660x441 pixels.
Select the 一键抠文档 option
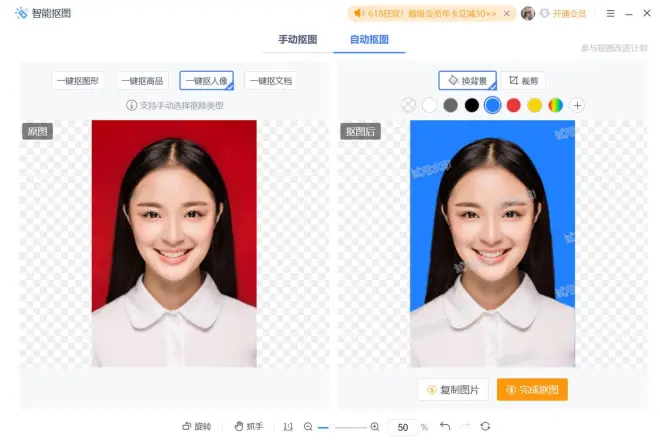pyautogui.click(x=271, y=81)
